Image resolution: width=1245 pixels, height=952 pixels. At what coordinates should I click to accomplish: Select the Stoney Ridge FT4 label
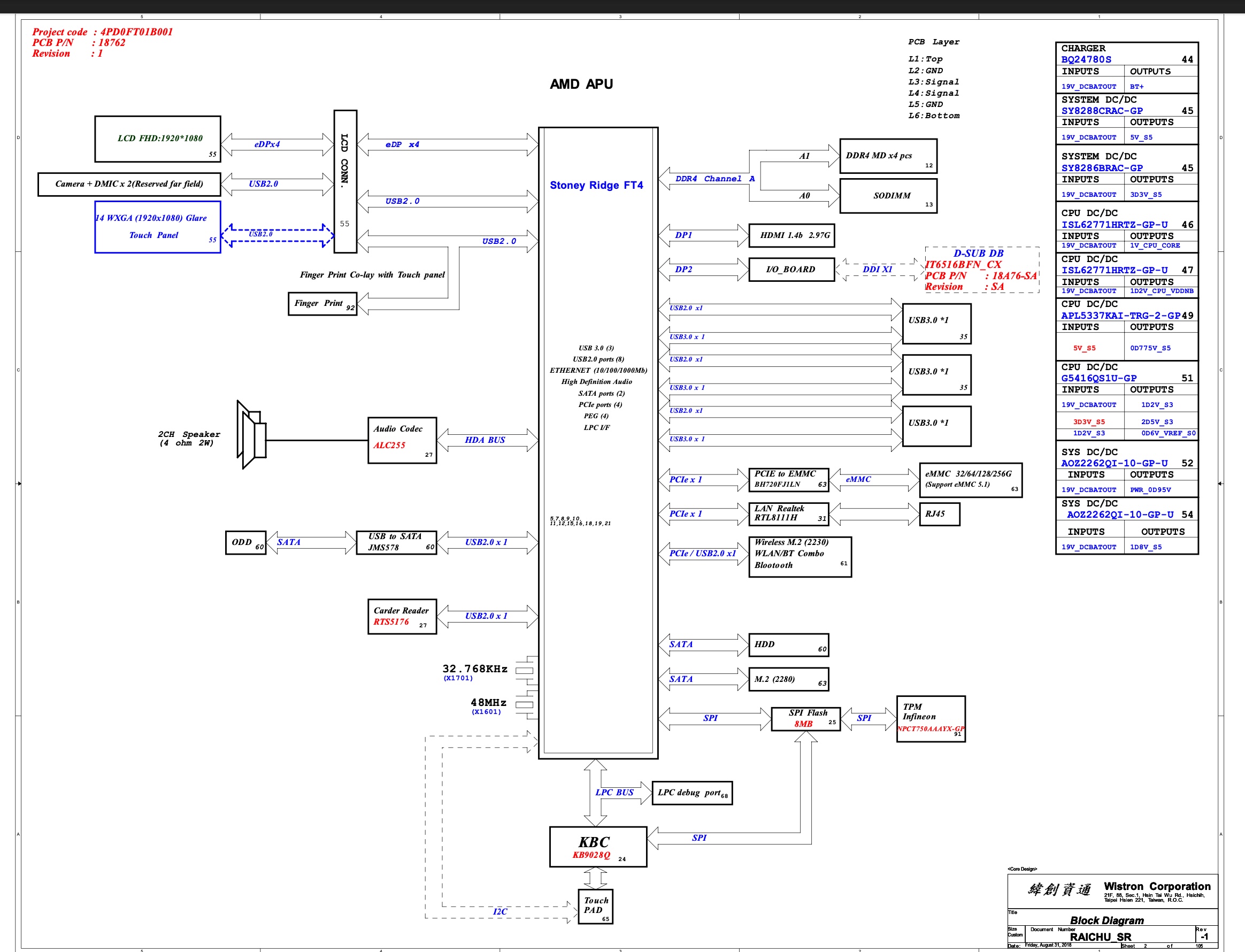(x=596, y=185)
